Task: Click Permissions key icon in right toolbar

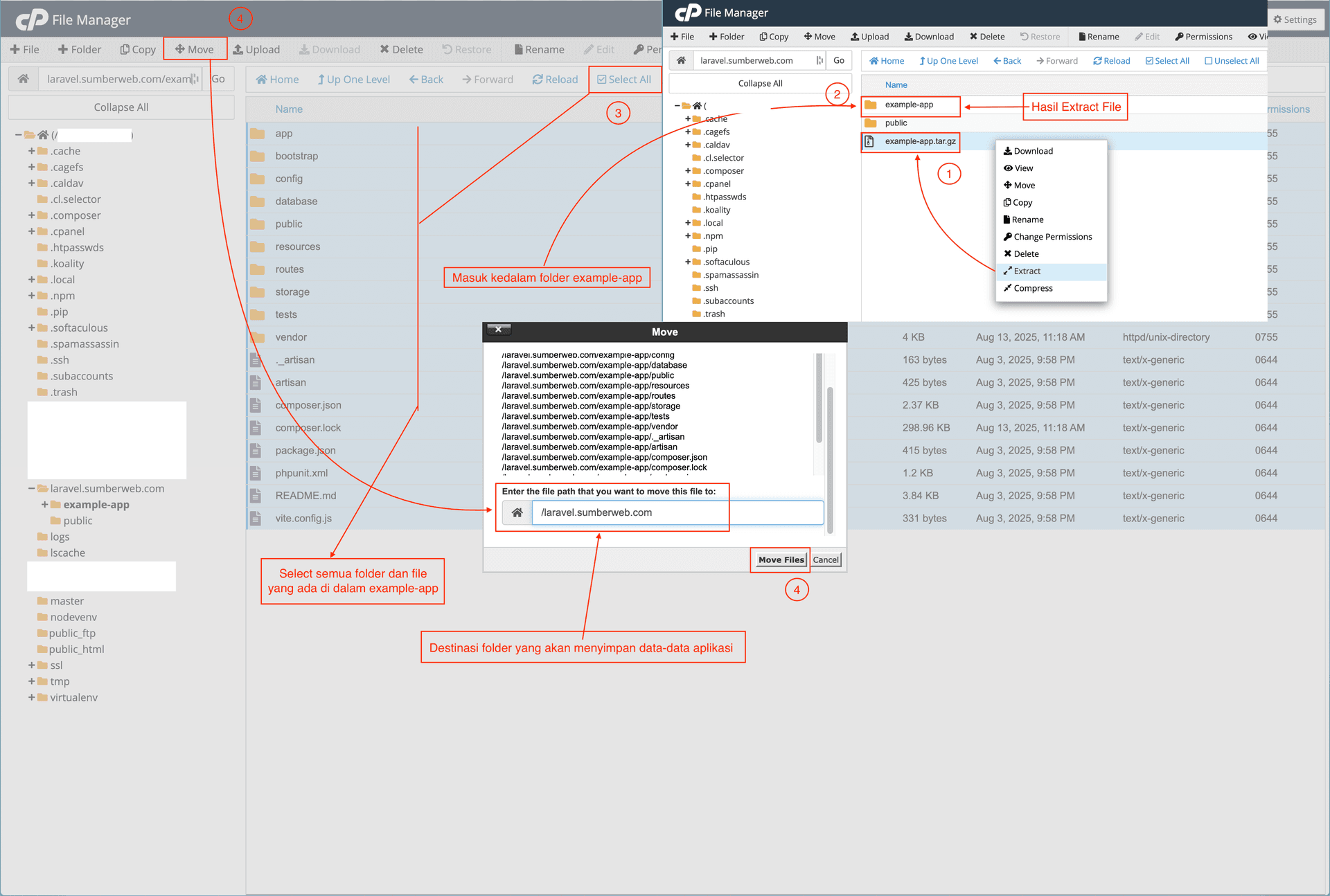Action: 1179,37
